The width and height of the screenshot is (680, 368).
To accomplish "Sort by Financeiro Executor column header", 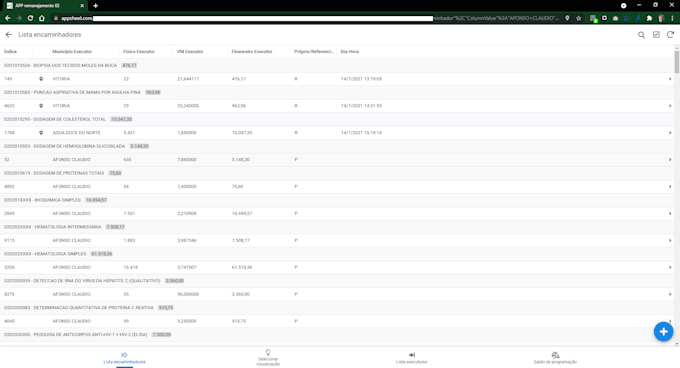I will point(252,52).
